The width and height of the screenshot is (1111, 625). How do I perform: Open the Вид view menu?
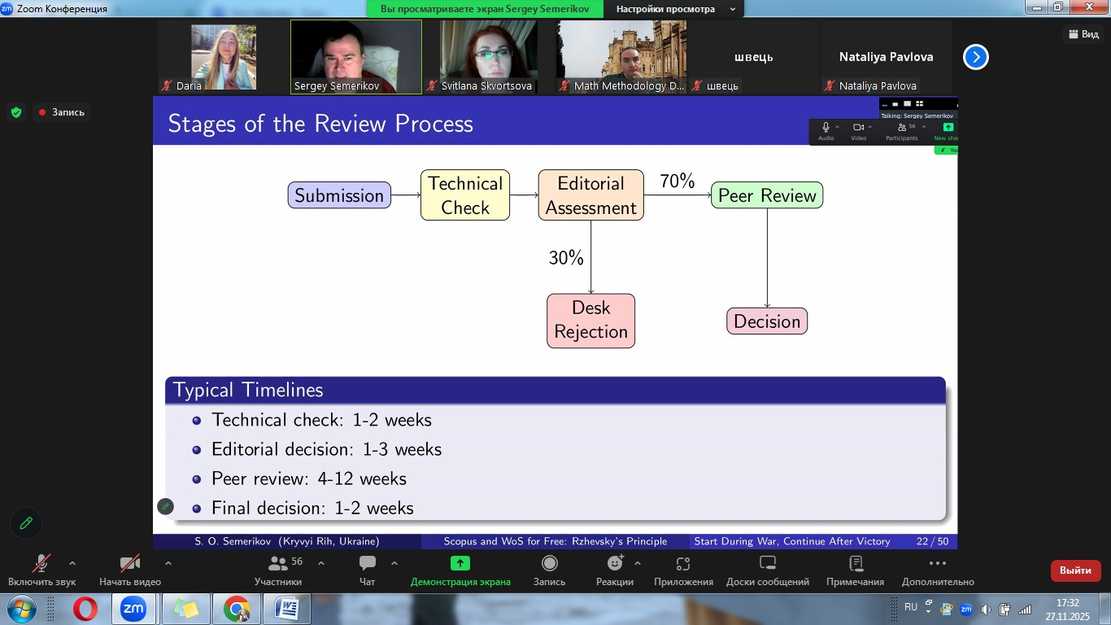pyautogui.click(x=1083, y=34)
